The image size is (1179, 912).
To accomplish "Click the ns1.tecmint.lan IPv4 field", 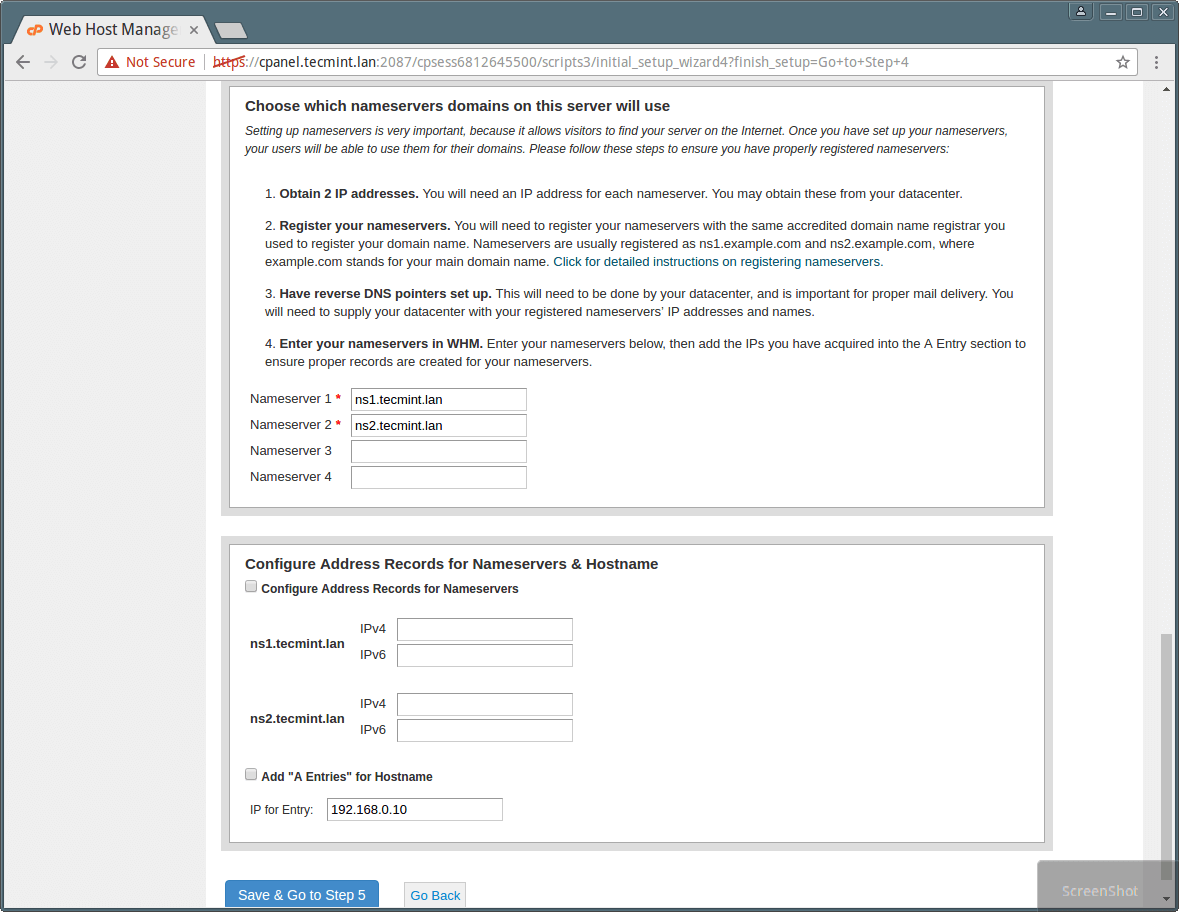I will (485, 629).
